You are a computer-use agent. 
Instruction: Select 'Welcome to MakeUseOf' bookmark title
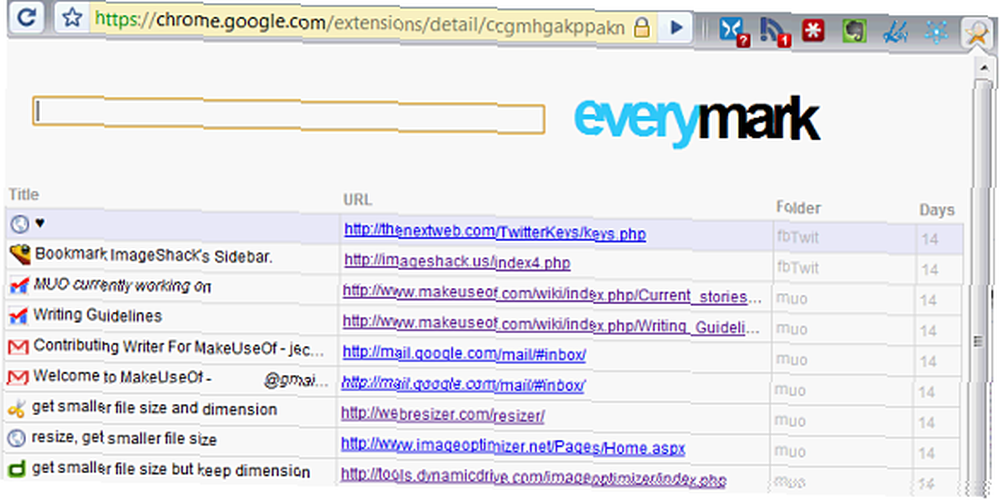point(181,377)
